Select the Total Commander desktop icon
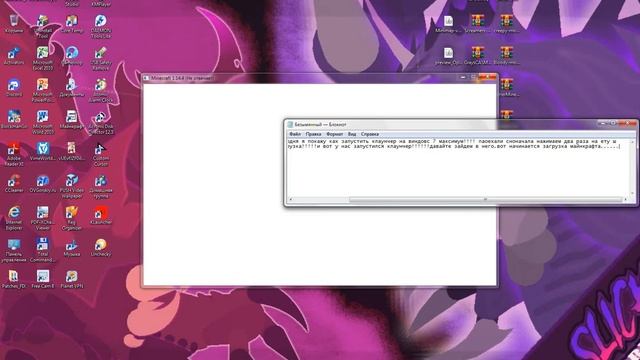This screenshot has height=360, width=640. pos(42,250)
